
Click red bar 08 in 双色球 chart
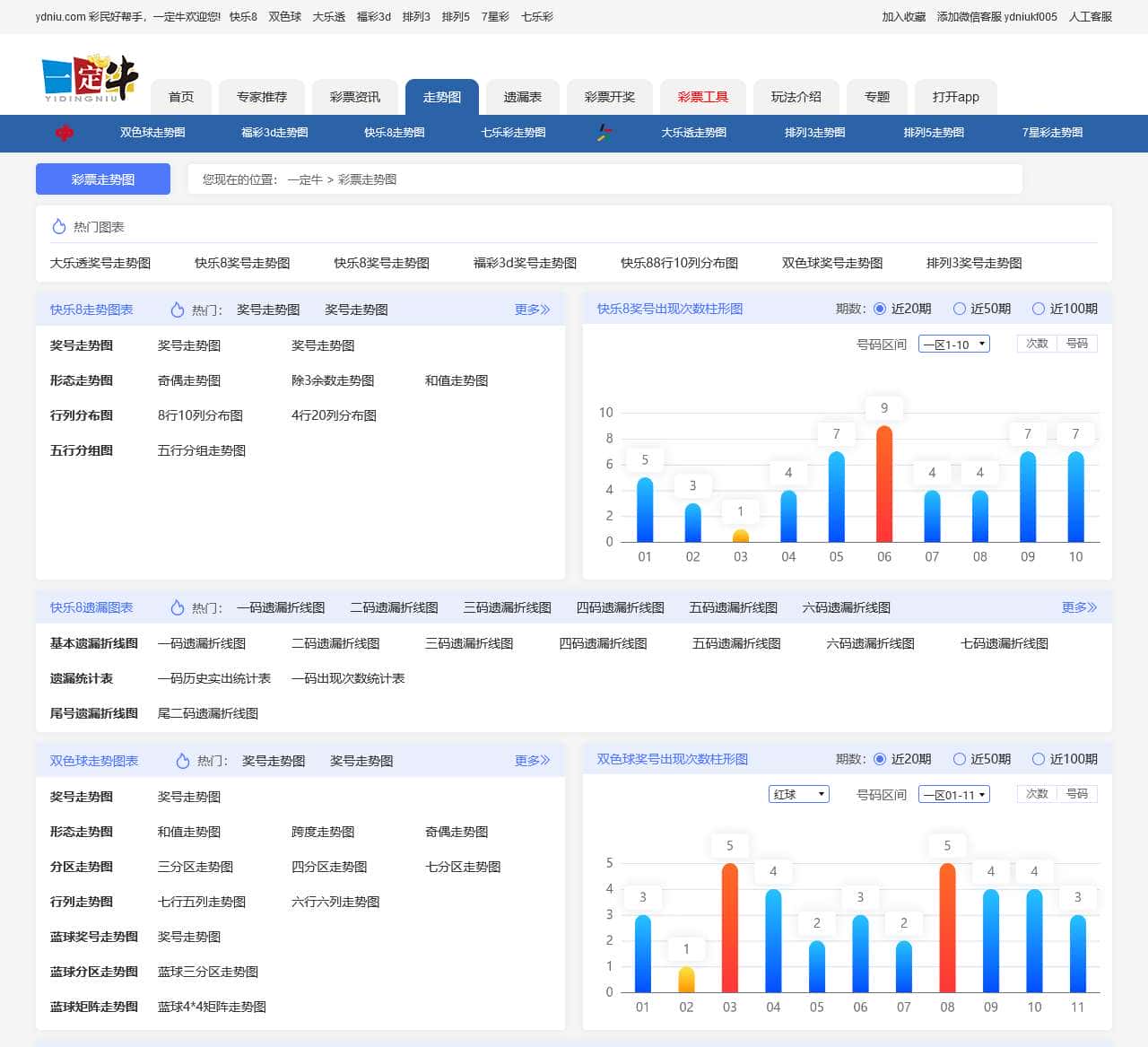tap(947, 928)
